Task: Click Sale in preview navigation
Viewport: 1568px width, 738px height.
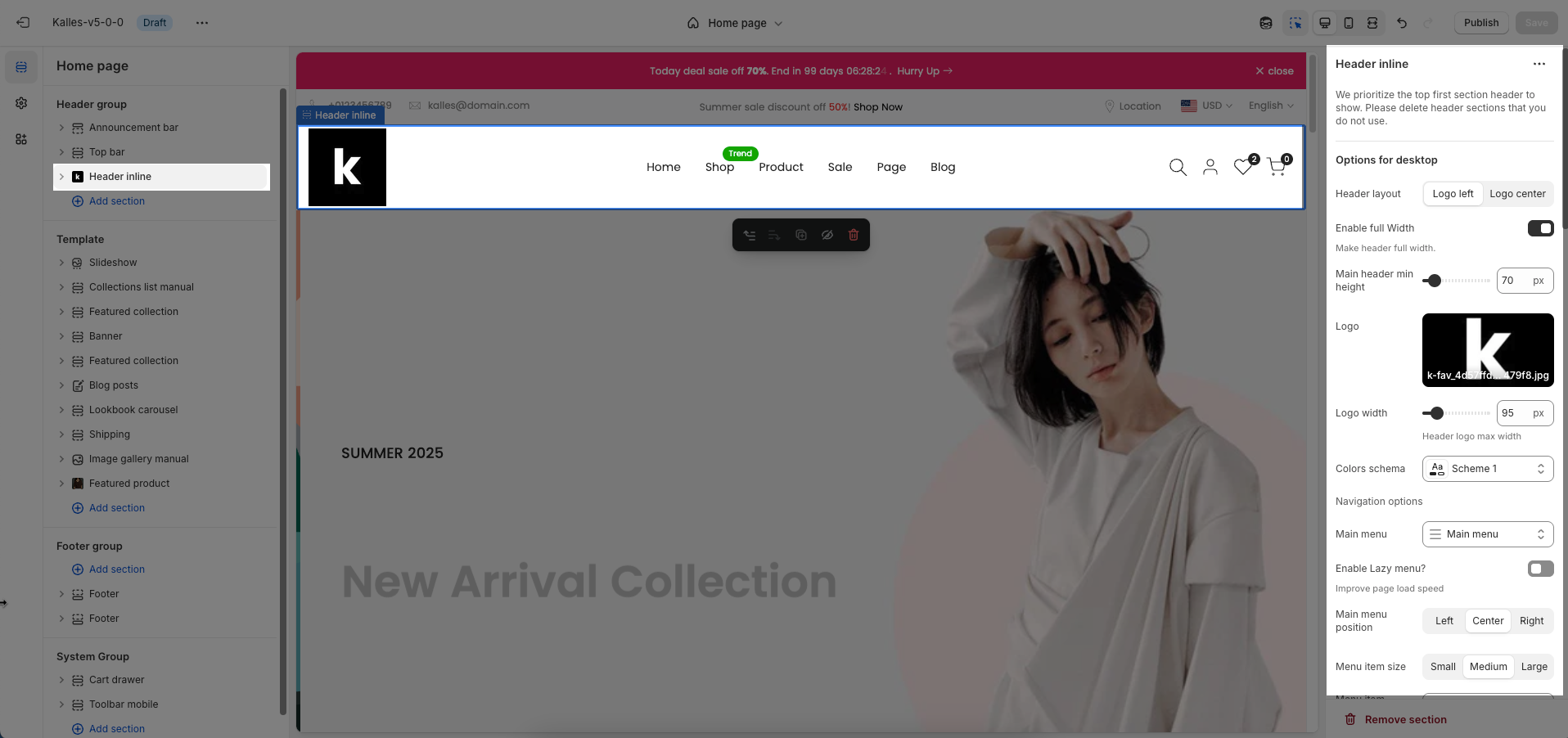Action: 840,167
